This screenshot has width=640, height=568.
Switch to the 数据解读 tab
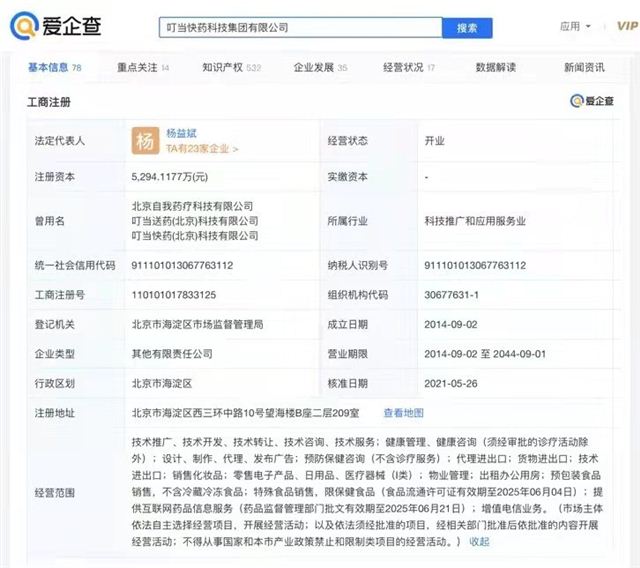(x=496, y=67)
